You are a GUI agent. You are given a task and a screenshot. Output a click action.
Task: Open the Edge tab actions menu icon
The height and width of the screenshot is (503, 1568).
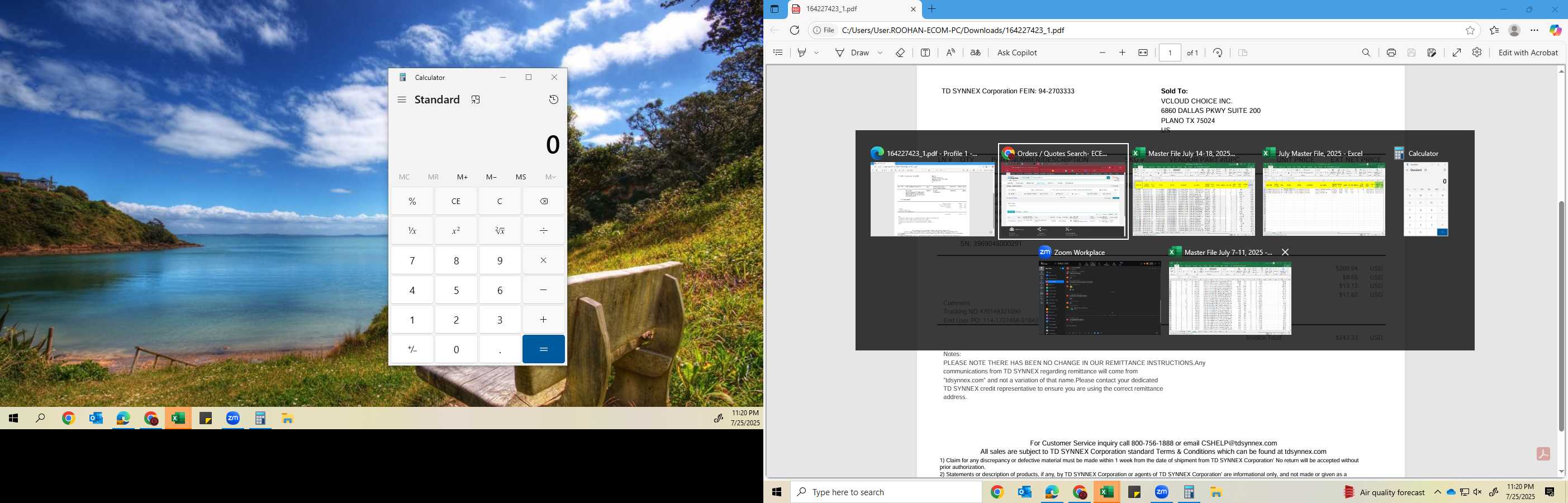pos(775,9)
